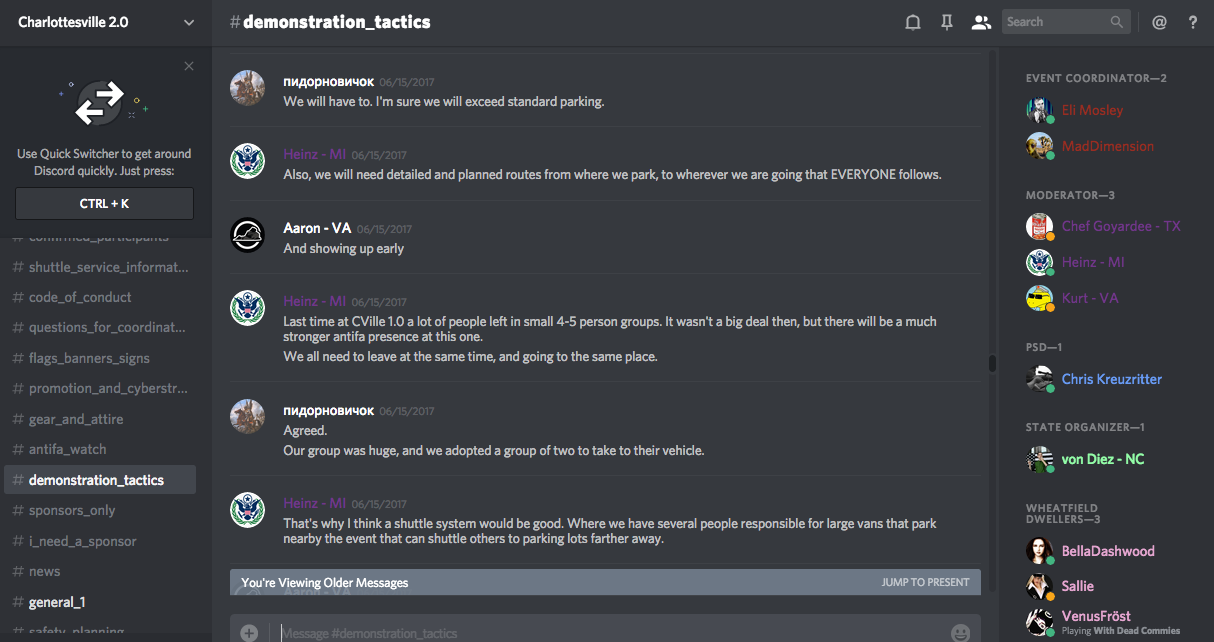
Task: Close the Quick Switcher tip
Action: (189, 66)
